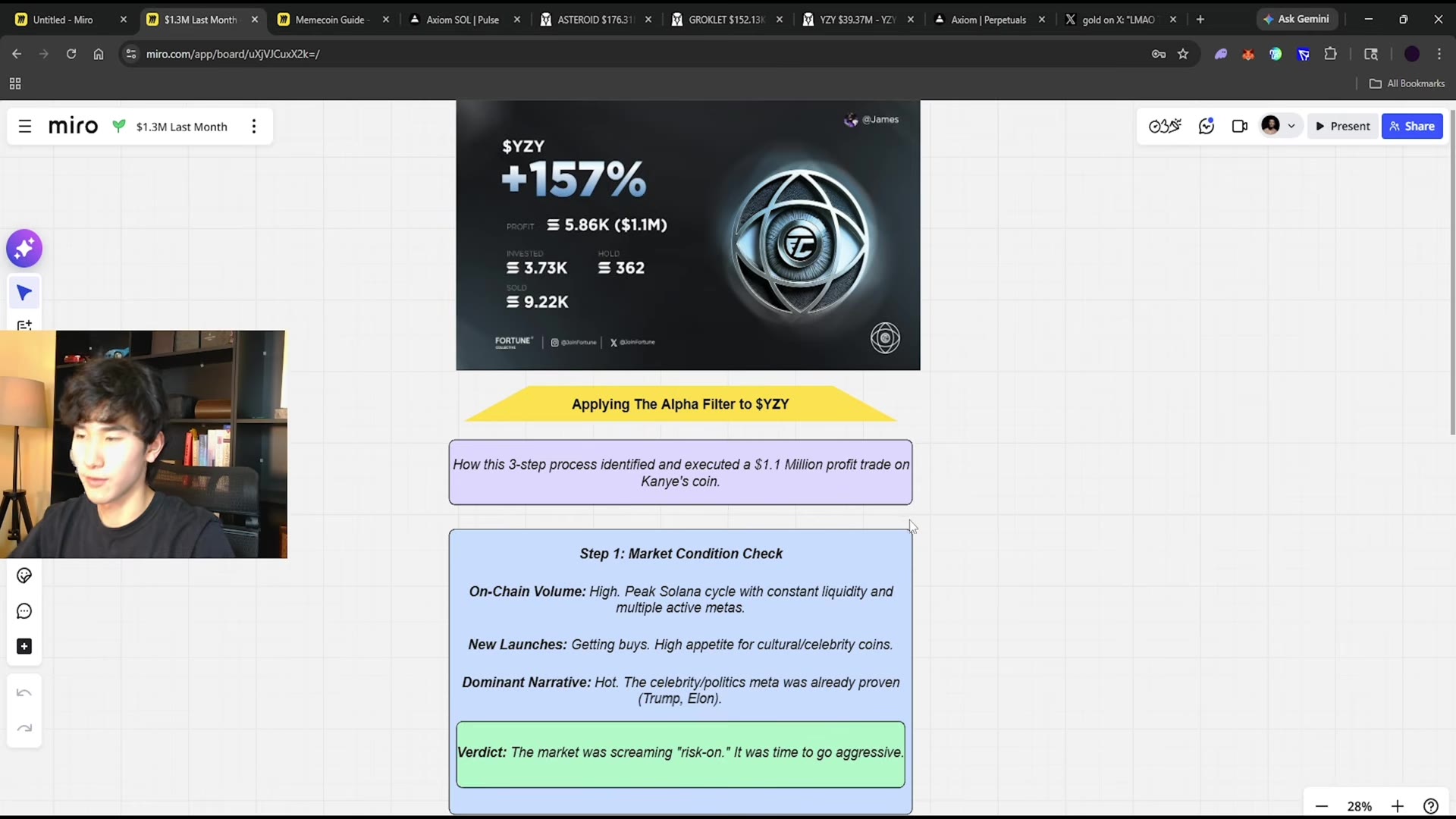Open the apps grid in bookmarks bar
This screenshot has height=819, width=1456.
tap(15, 83)
